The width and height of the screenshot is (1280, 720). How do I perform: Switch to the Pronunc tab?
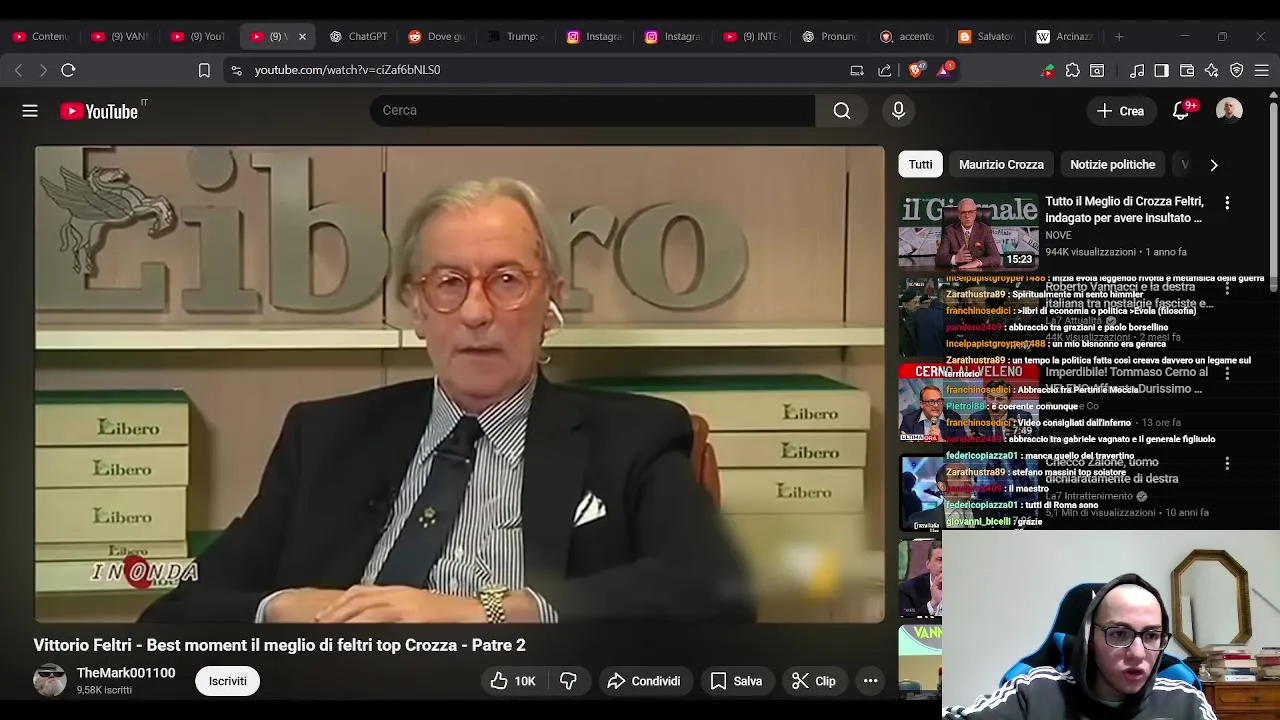tap(830, 36)
